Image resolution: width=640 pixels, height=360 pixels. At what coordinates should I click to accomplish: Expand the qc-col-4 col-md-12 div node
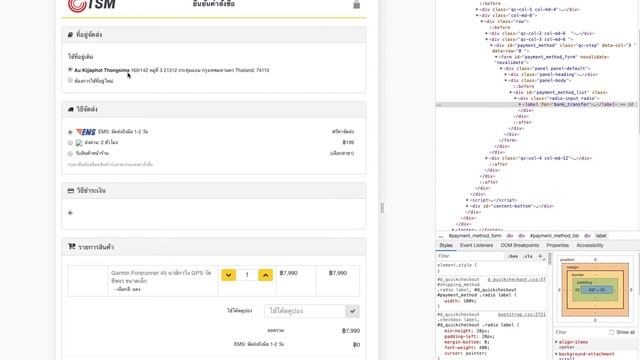[487, 158]
